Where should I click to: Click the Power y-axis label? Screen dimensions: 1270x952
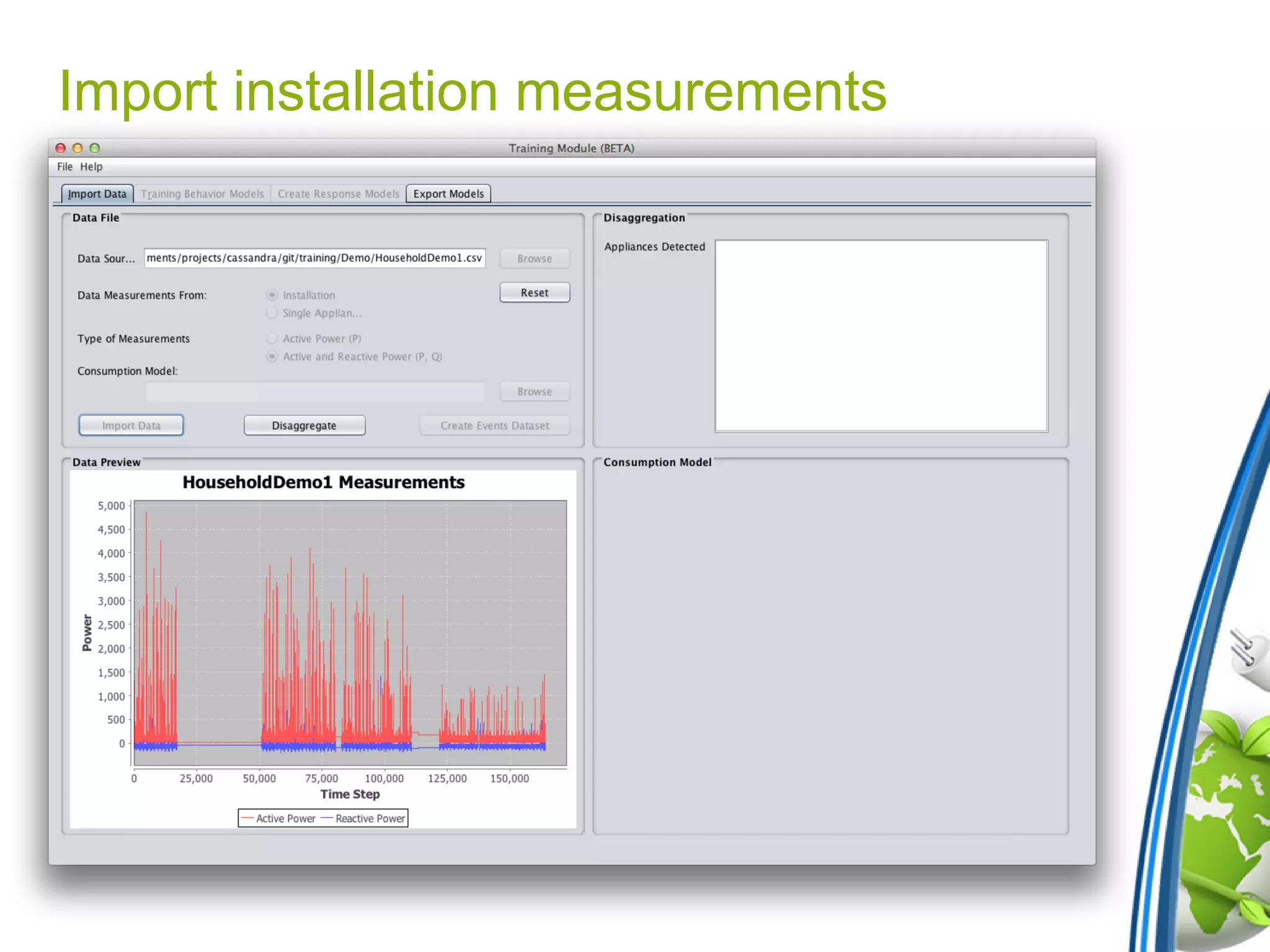point(87,633)
